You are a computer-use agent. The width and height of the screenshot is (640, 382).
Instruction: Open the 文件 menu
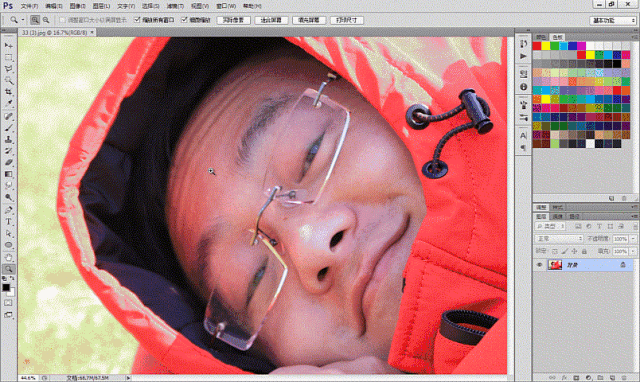(x=29, y=6)
